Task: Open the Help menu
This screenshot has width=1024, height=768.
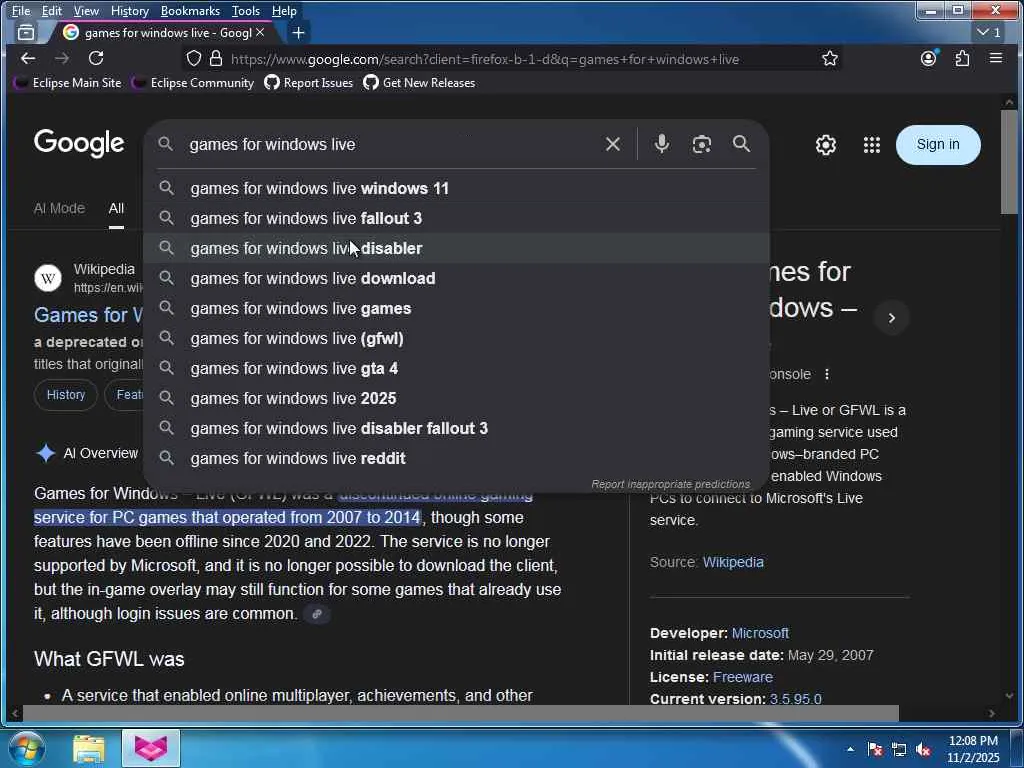Action: pyautogui.click(x=284, y=10)
